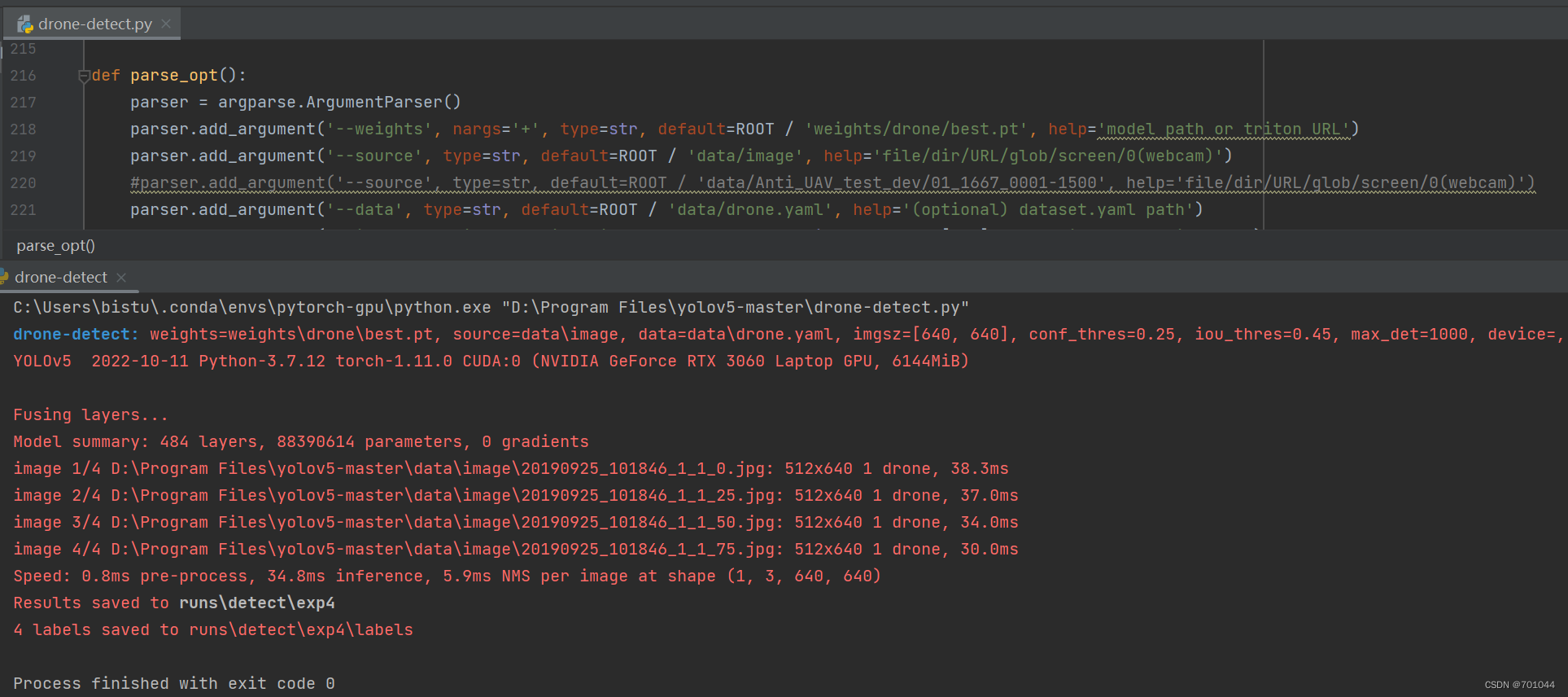Click 'runs\detect\exp4' results path

(257, 603)
